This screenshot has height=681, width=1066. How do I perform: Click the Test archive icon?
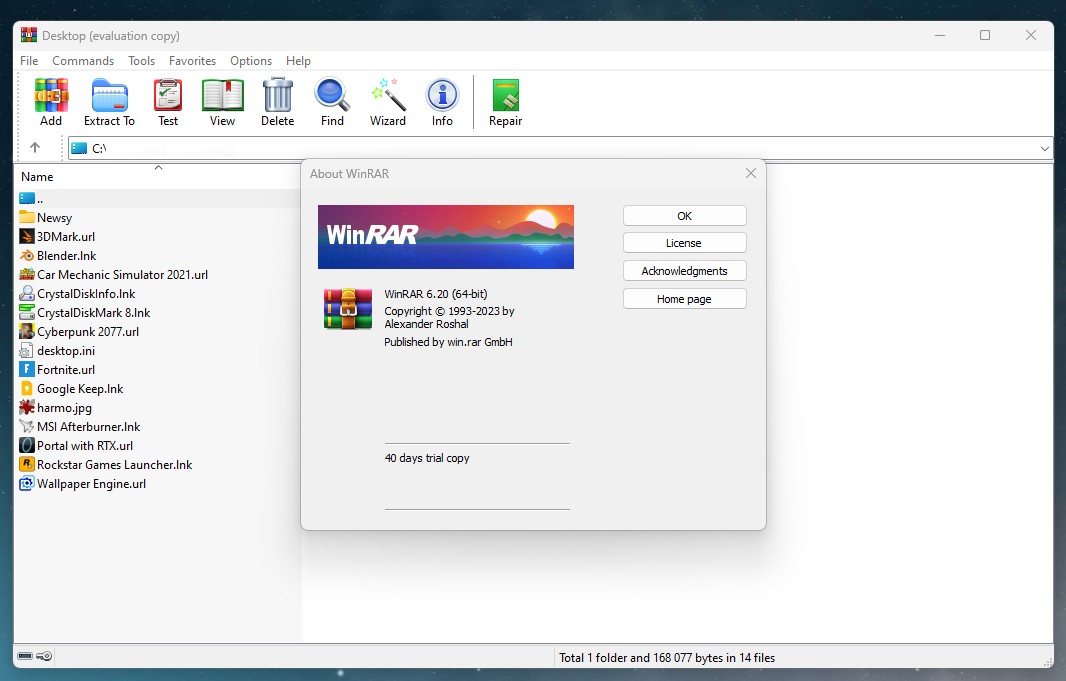(167, 100)
